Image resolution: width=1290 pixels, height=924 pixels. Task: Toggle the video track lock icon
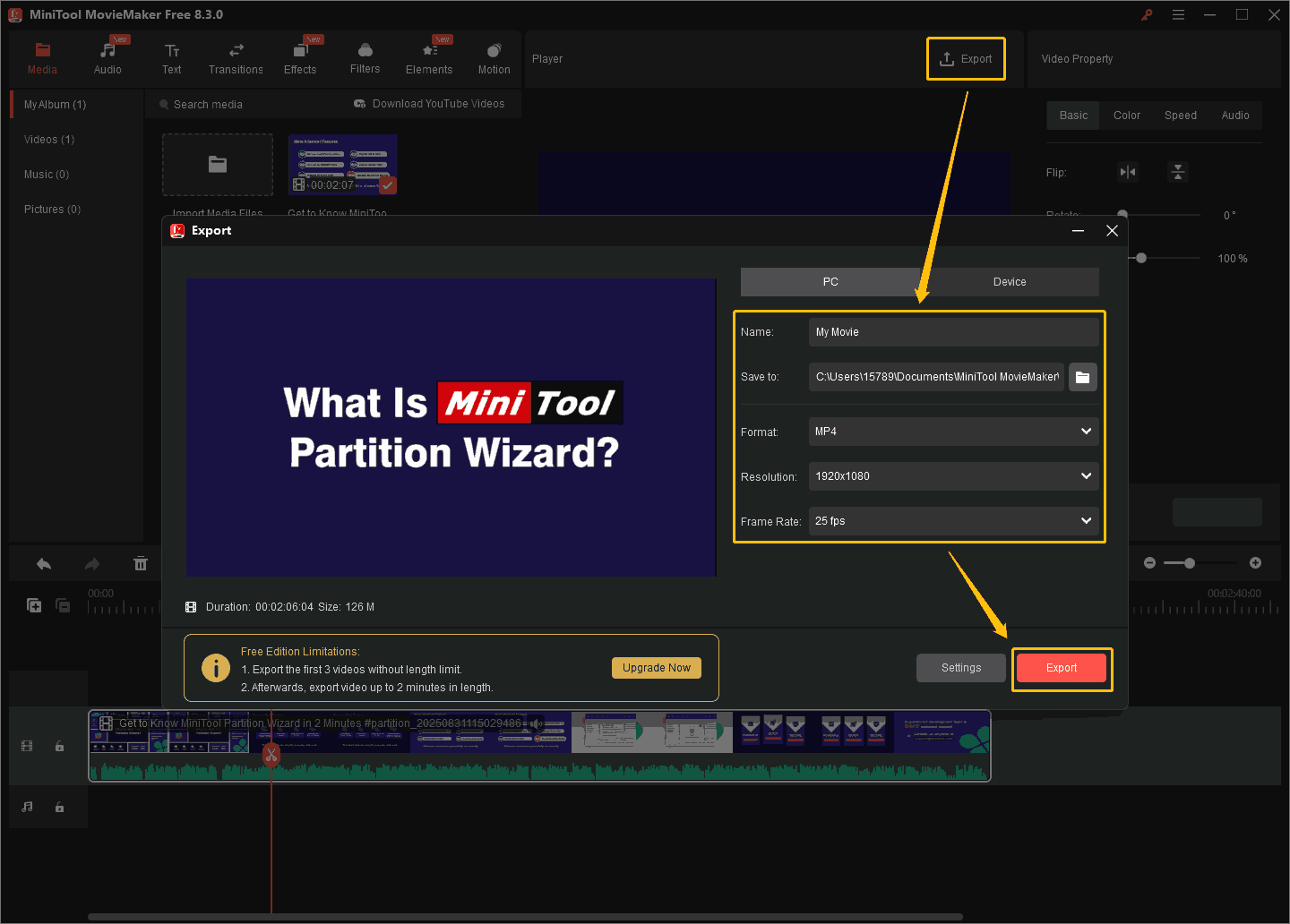tap(59, 747)
